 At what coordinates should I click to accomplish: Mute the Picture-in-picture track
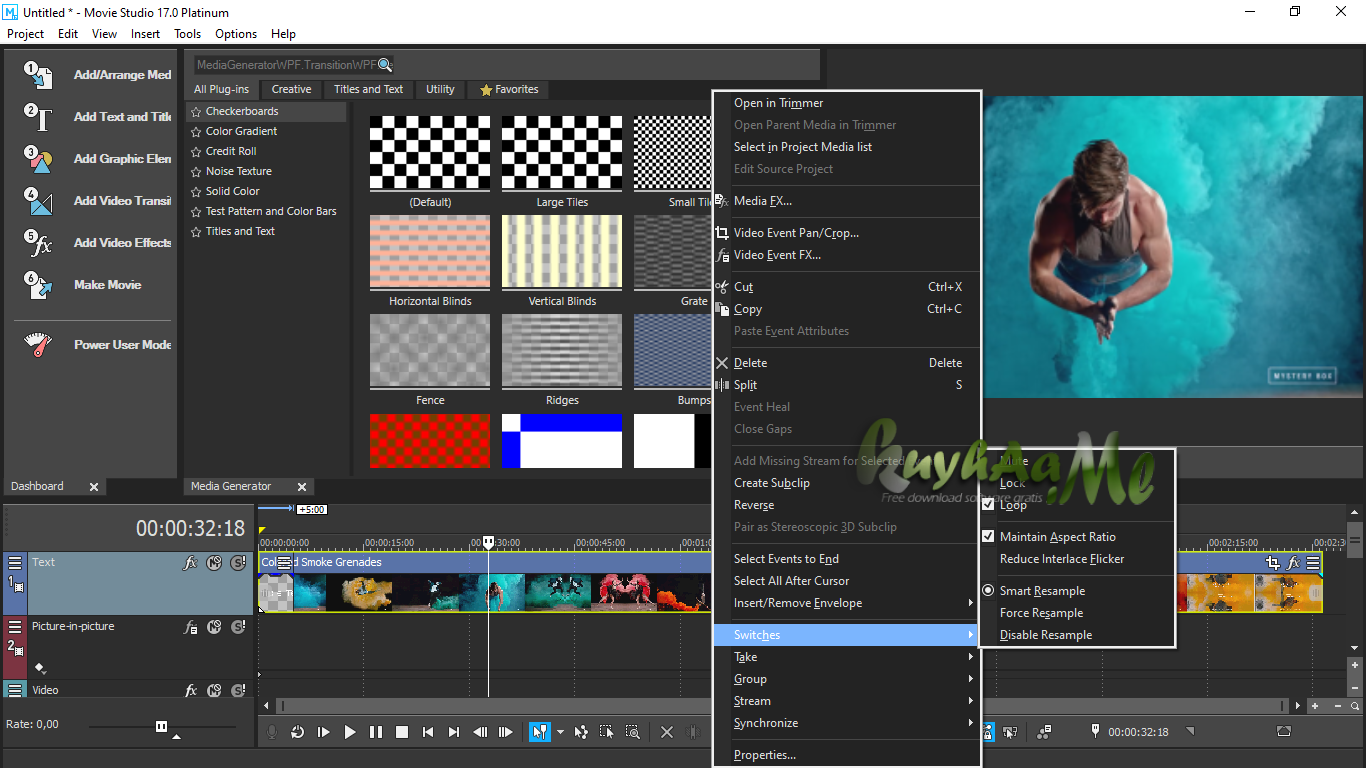point(214,627)
